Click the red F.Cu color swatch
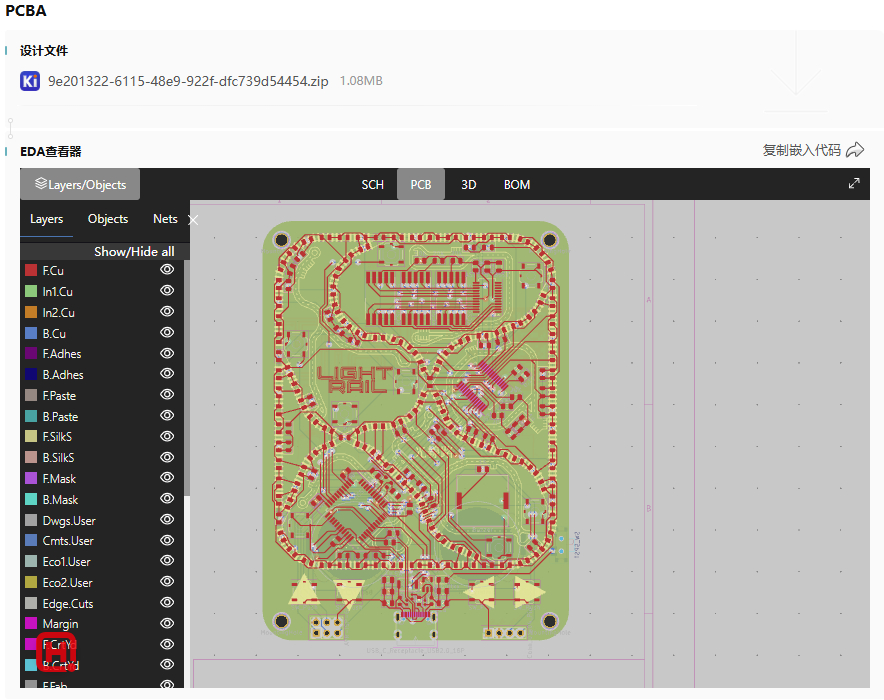This screenshot has height=700, width=884. (31, 271)
